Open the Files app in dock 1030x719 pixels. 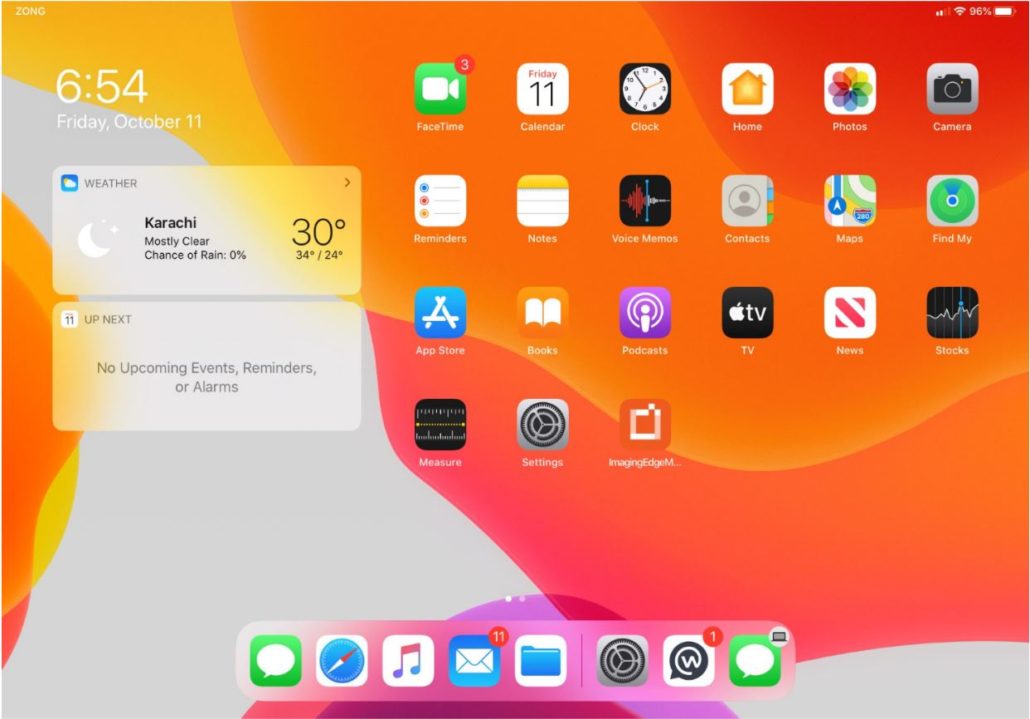(541, 661)
